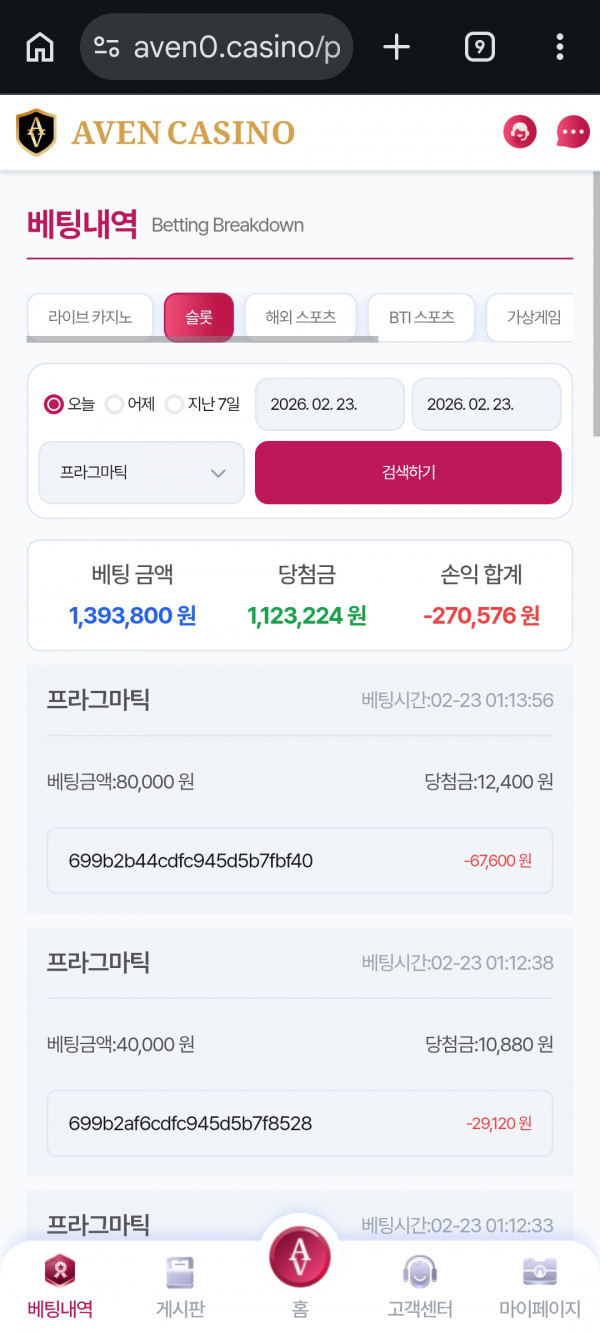This screenshot has height=1334, width=600.
Task: Open the chat message bubble icon
Action: point(572,132)
